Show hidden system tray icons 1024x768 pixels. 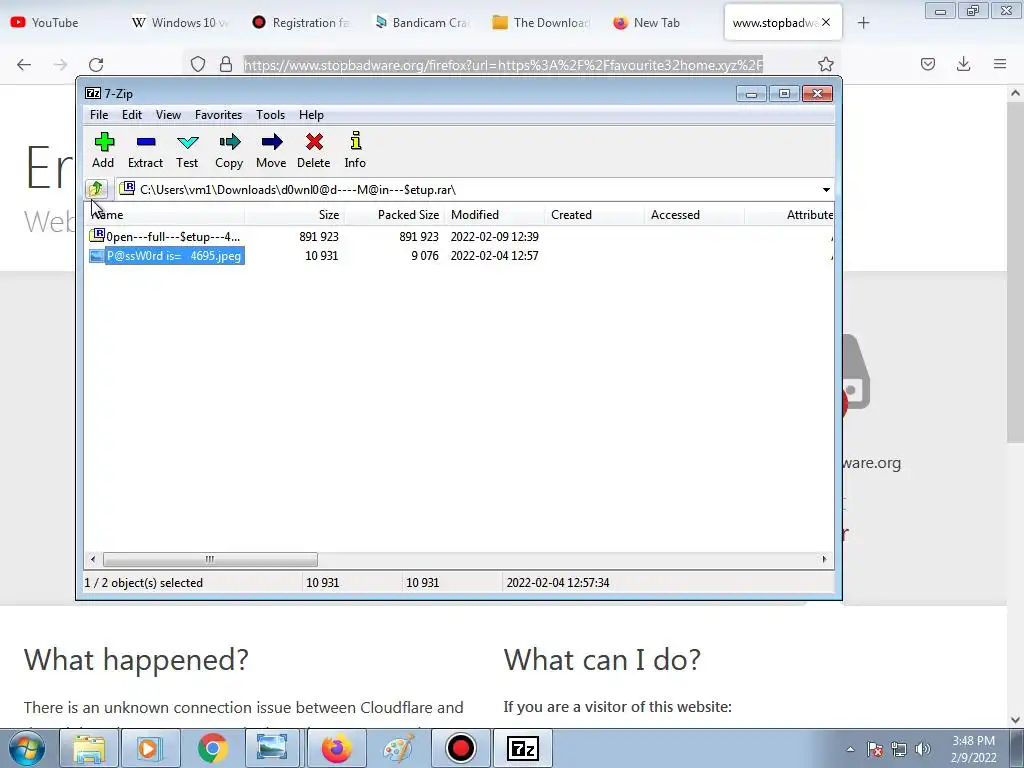[850, 749]
